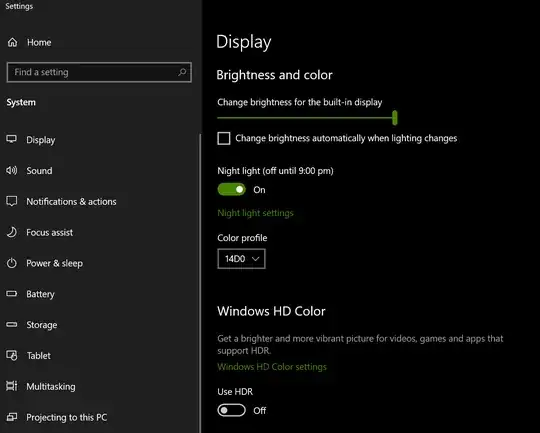Click the Night light off until 9:00 pm text
The width and height of the screenshot is (540, 433).
tap(275, 171)
